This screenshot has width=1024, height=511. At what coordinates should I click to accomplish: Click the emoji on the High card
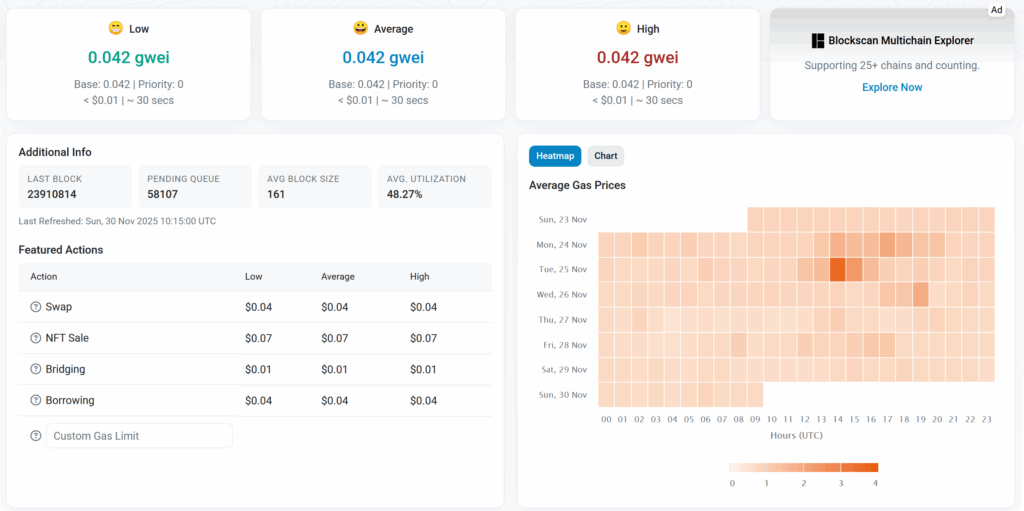pyautogui.click(x=623, y=29)
